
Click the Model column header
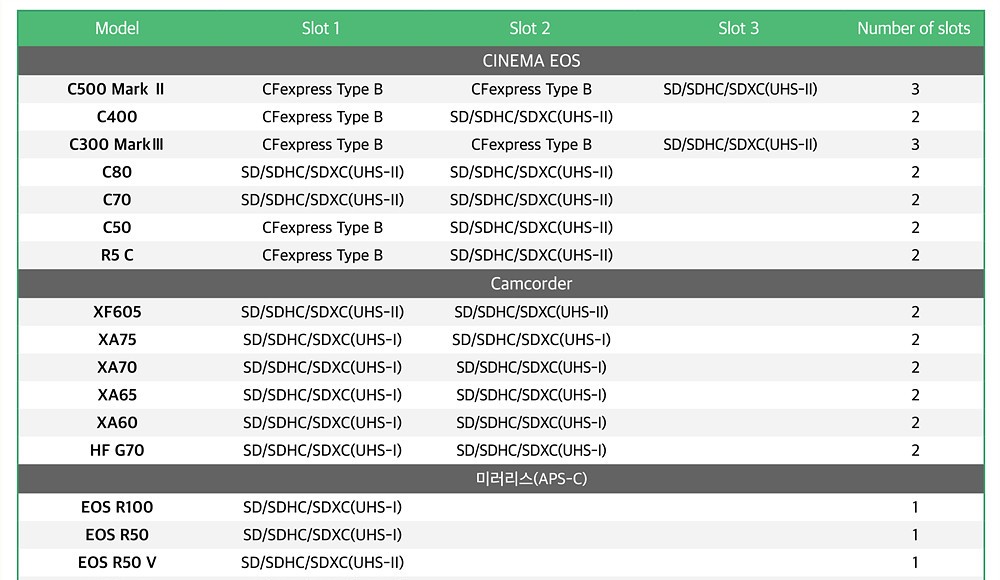(117, 28)
